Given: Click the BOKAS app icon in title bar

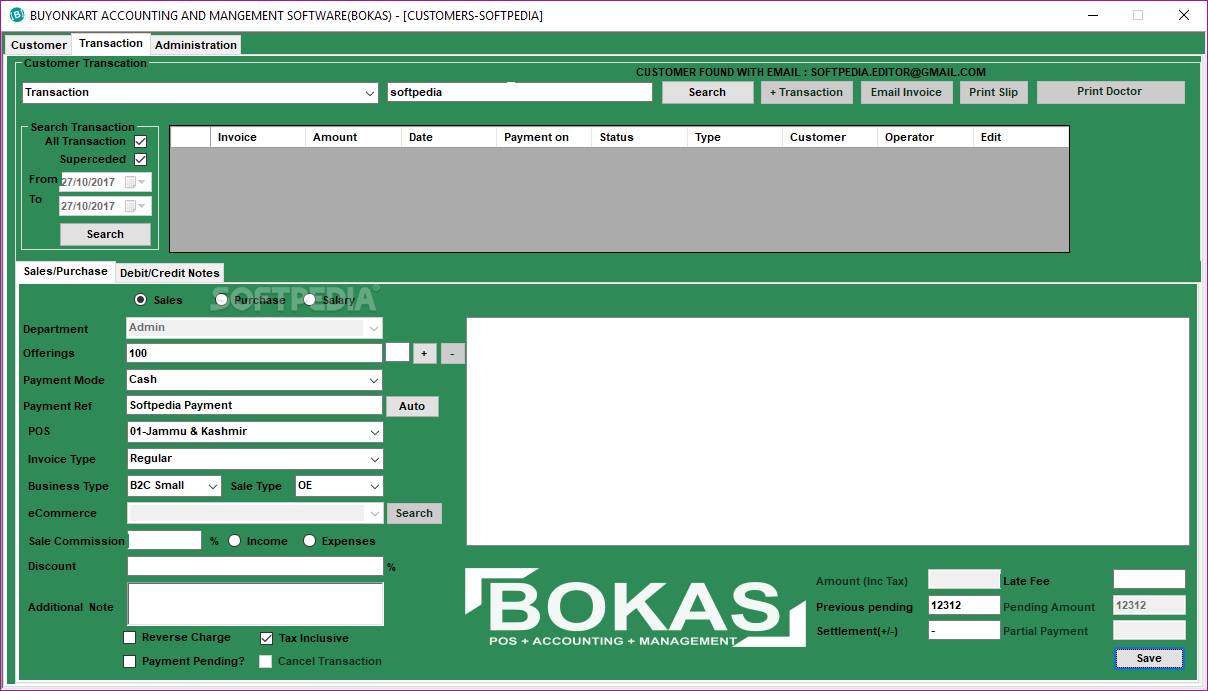Looking at the screenshot, I should coord(16,15).
